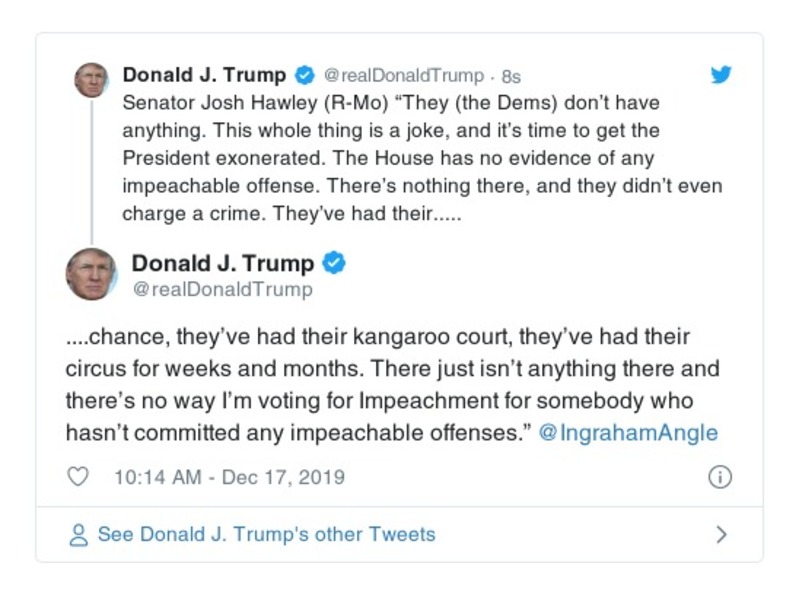
Task: Click the first tweet text starting 'Senator Josh Hawley'
Action: point(420,158)
